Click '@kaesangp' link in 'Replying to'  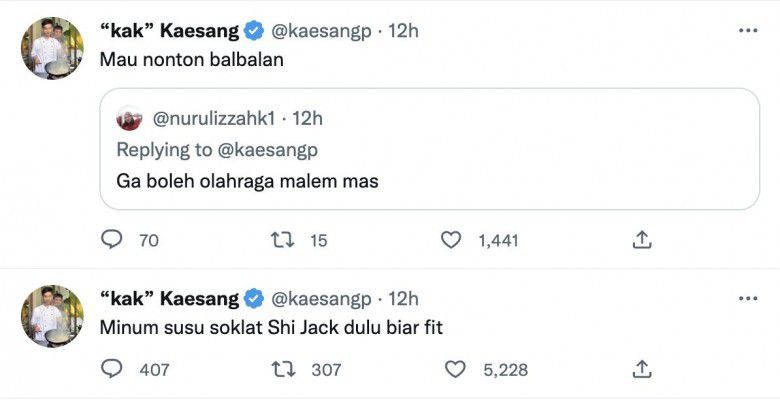[267, 150]
